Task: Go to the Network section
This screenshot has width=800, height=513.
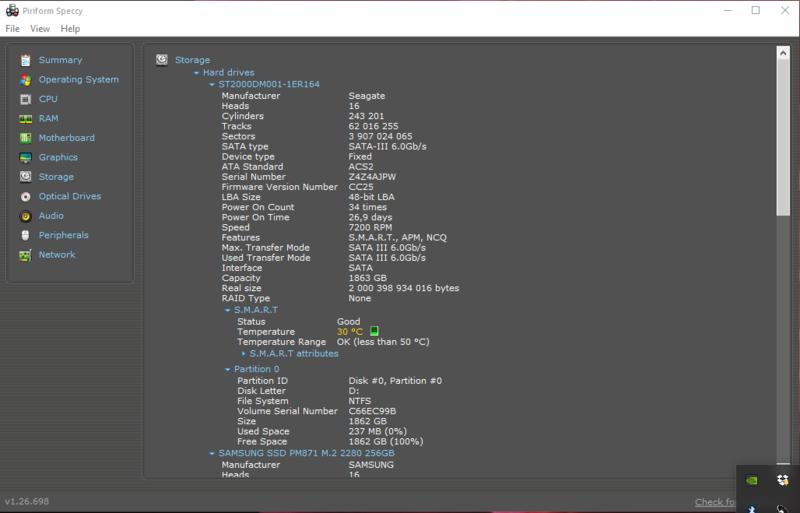Action: coord(57,254)
